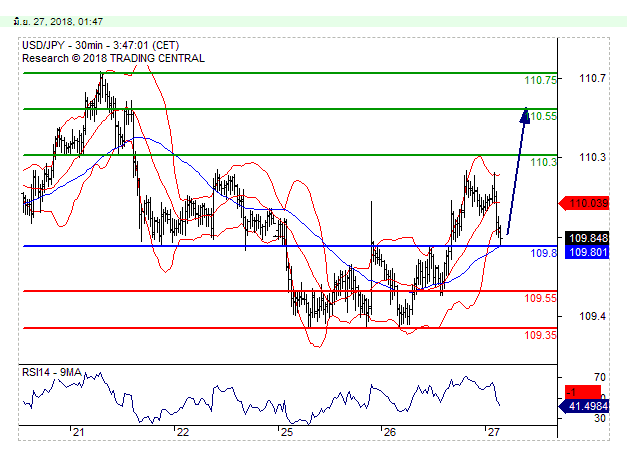627x459 pixels.
Task: Click the 110.7 price axis value
Action: [593, 78]
